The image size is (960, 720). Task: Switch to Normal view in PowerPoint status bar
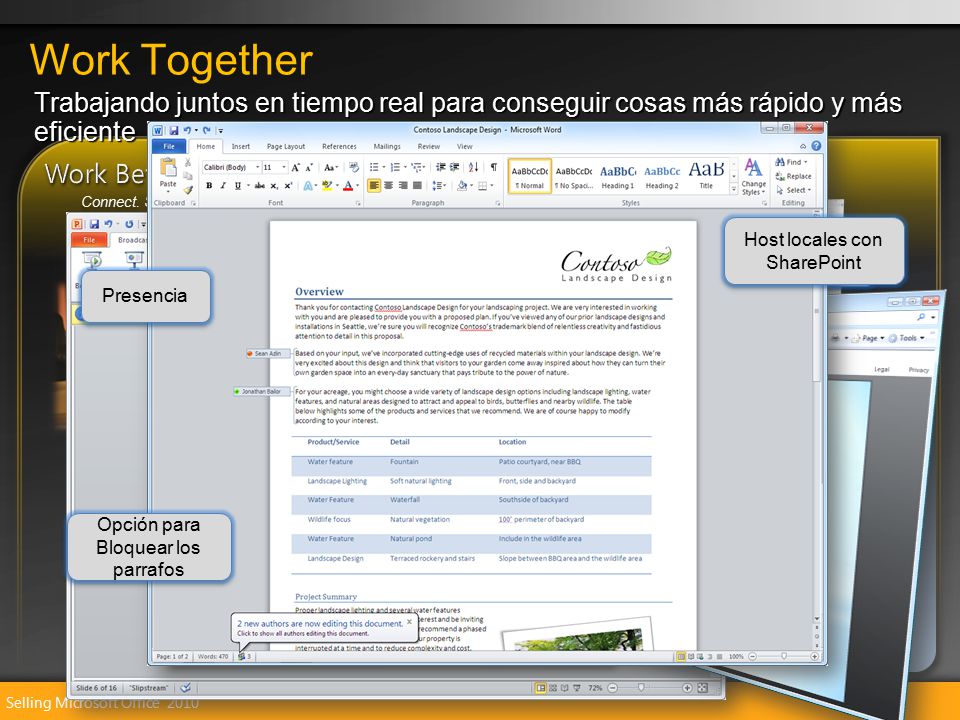[541, 688]
